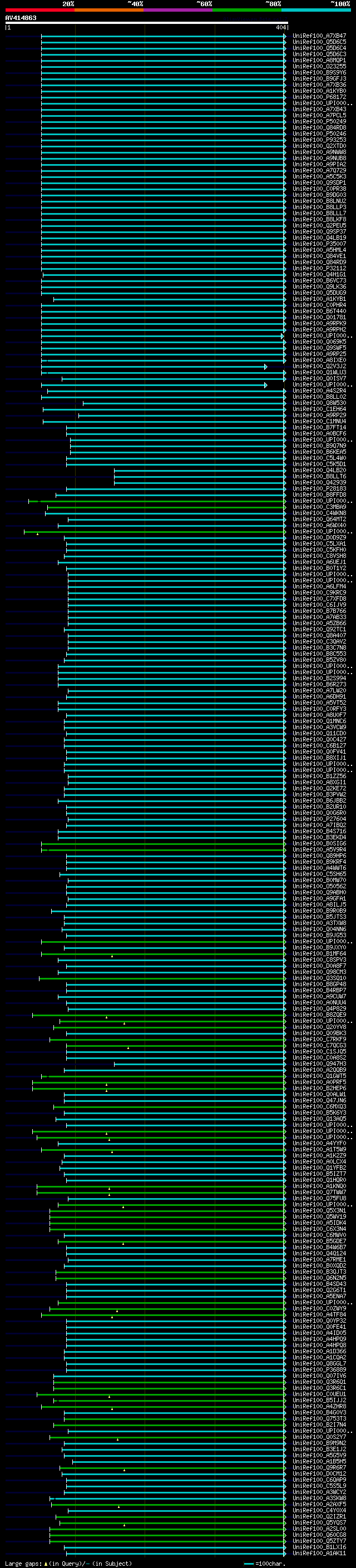Open the UniRef100_A8MQP1 hit
This screenshot has height=1568, width=356.
point(319,60)
